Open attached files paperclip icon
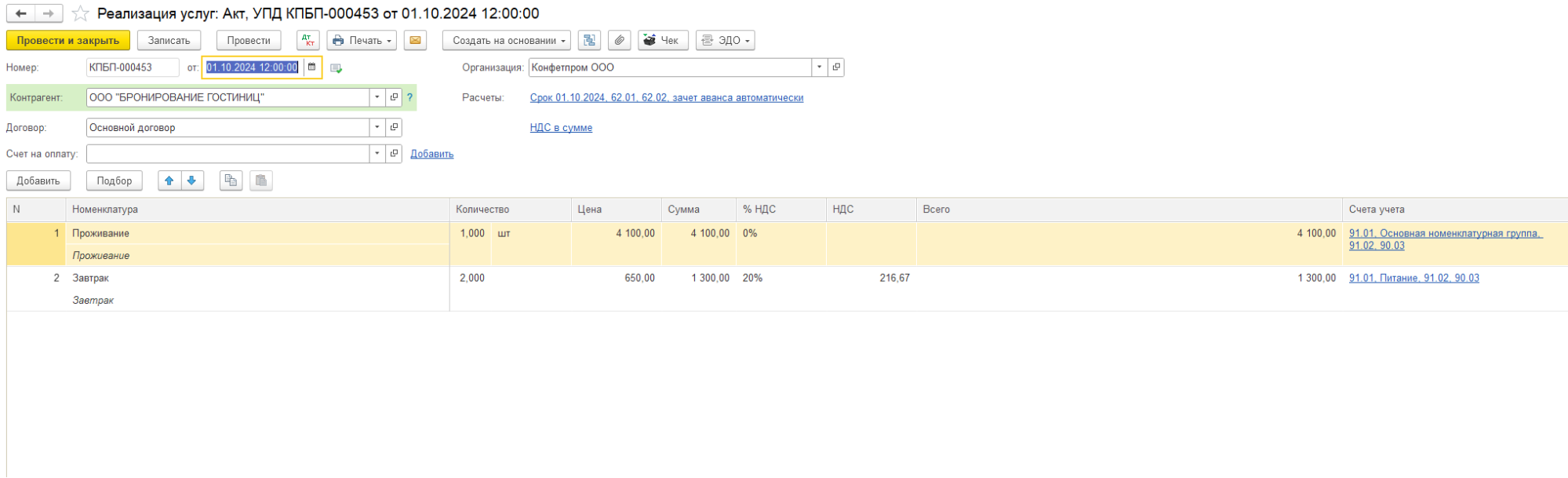The image size is (1568, 478). tap(620, 40)
